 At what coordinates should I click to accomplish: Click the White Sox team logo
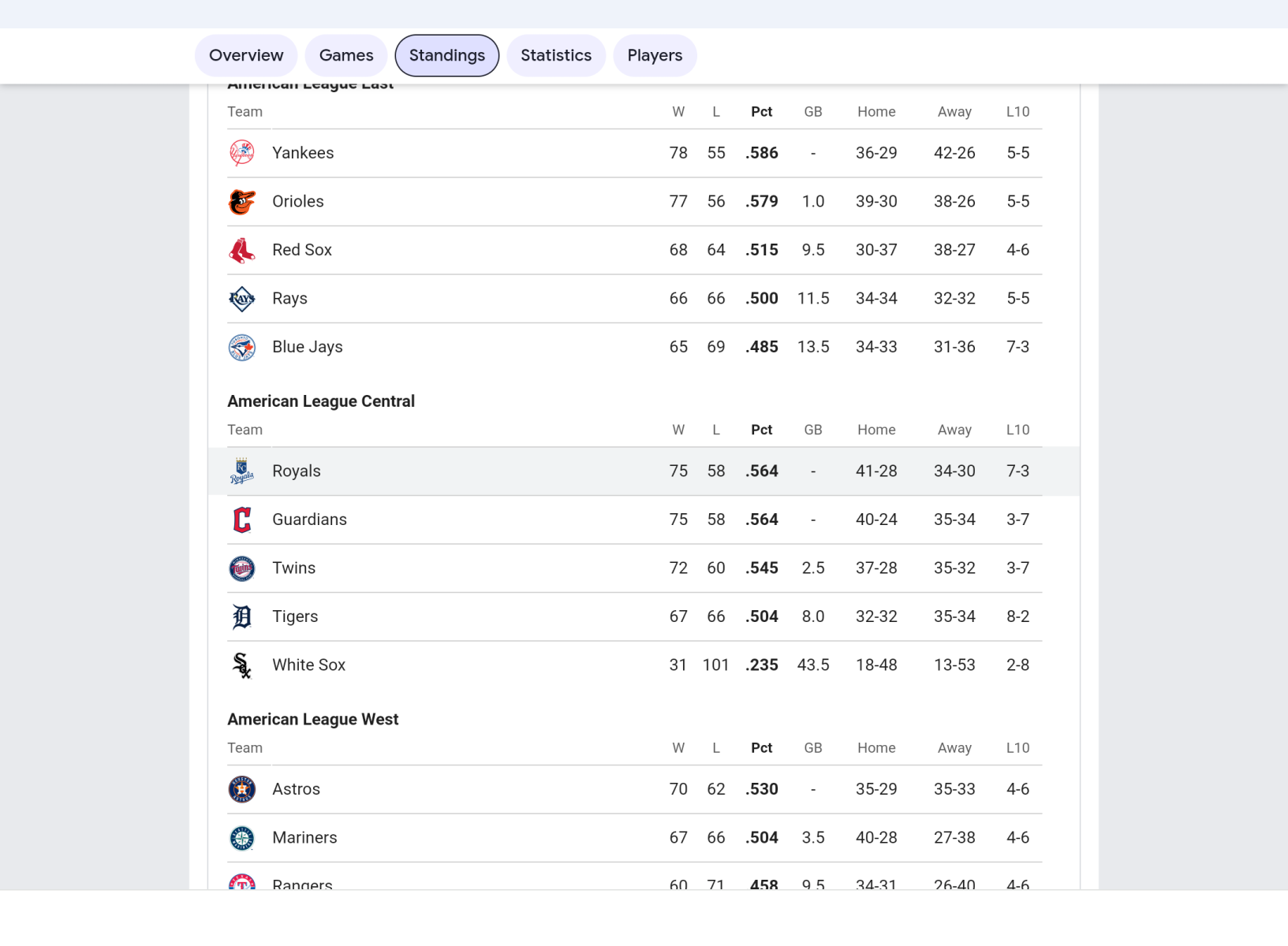tap(242, 665)
